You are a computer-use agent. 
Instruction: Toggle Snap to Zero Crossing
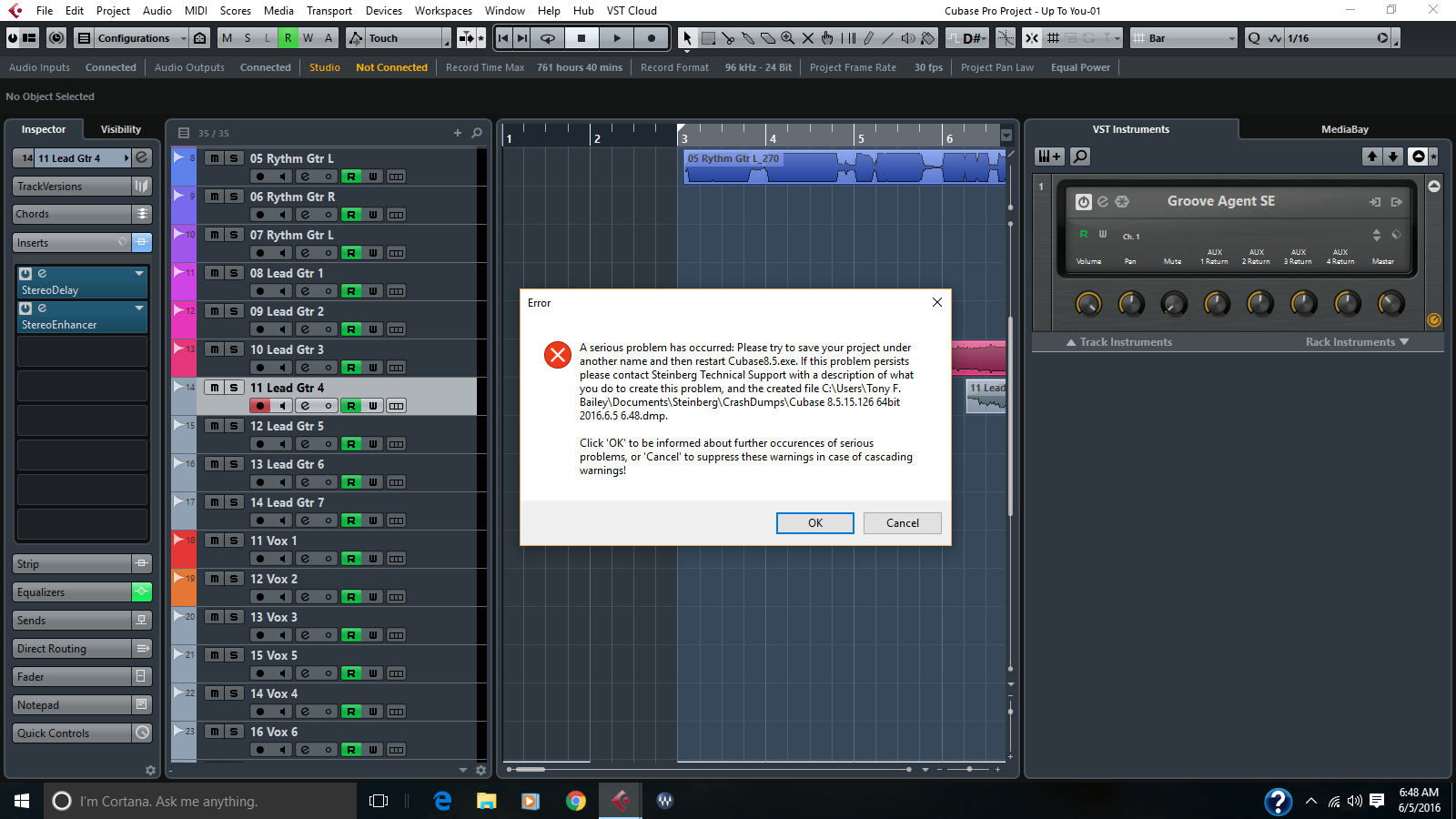[x=1006, y=38]
